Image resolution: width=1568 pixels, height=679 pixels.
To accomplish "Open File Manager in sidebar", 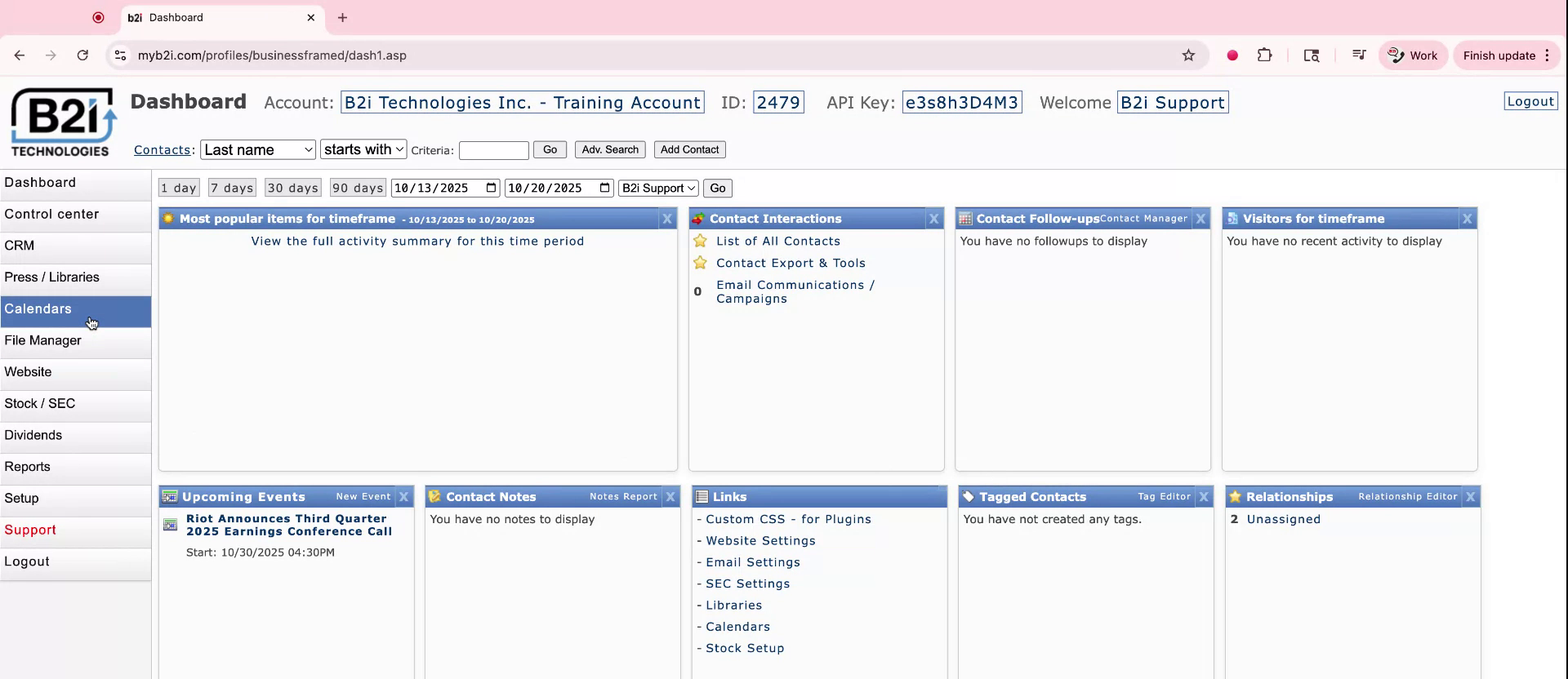I will [x=75, y=341].
